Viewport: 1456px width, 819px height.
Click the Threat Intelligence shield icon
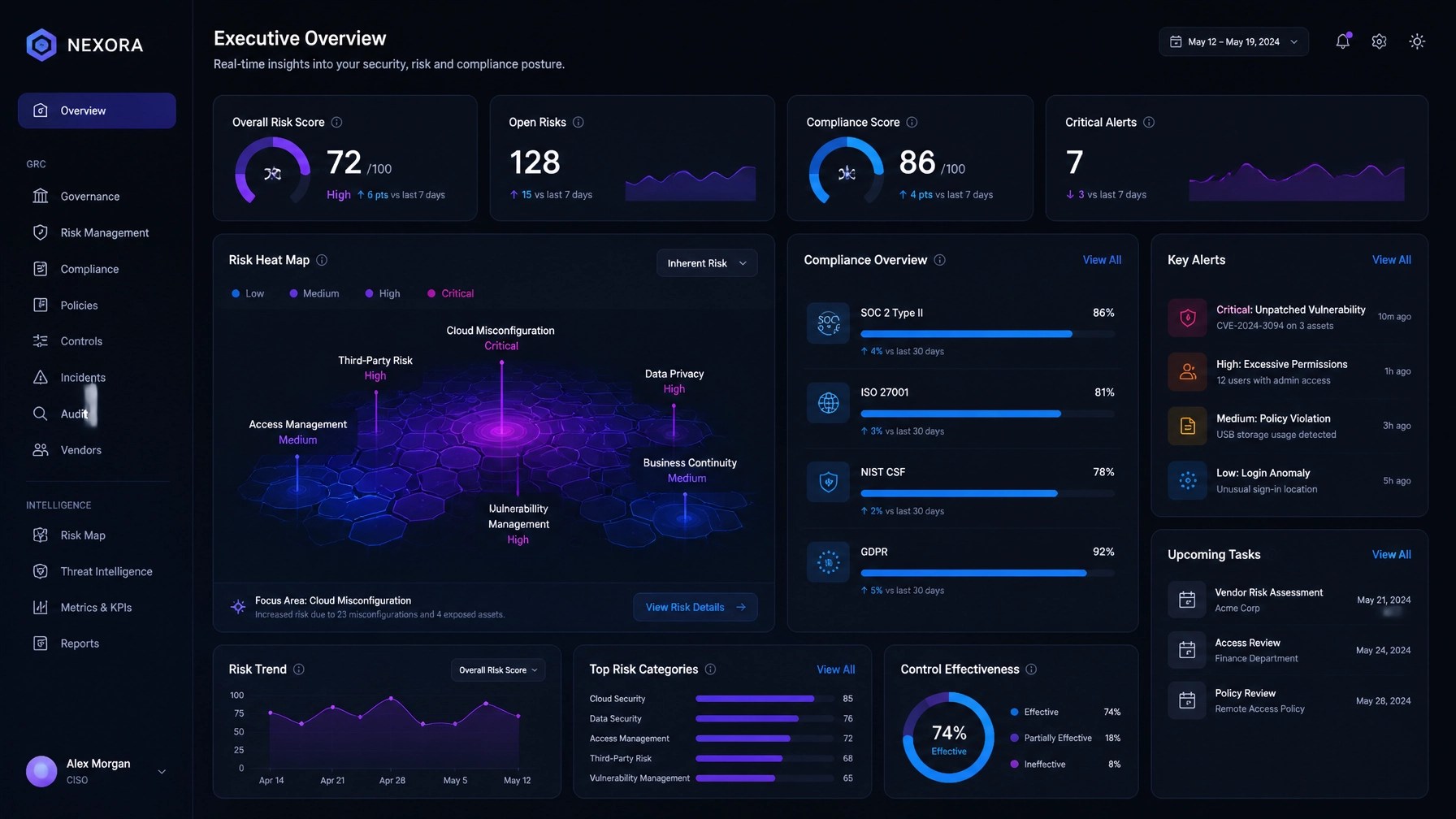pyautogui.click(x=40, y=571)
